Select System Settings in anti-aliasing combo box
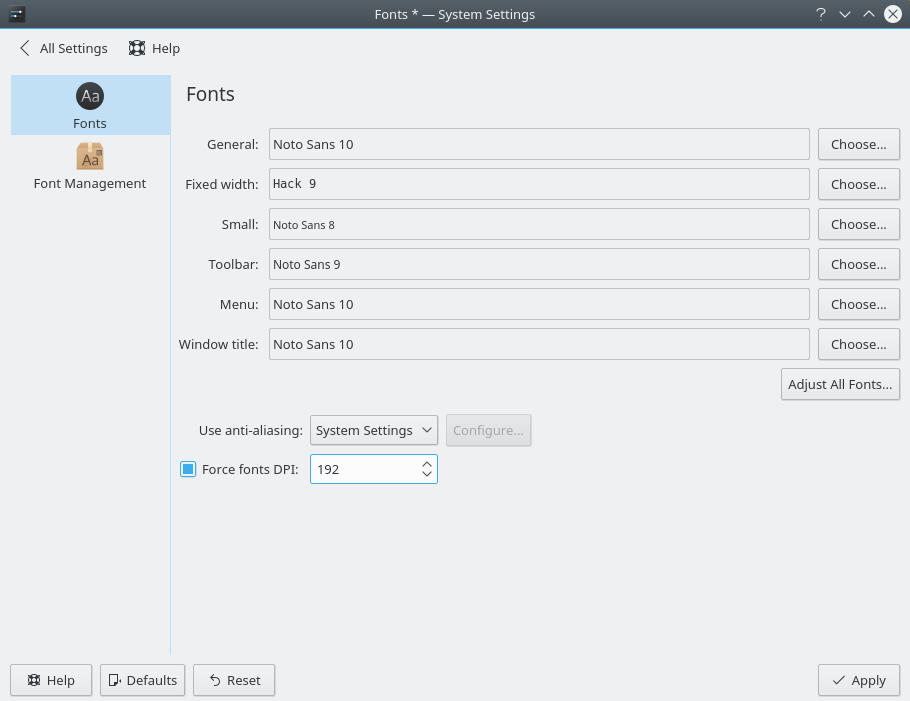 pos(373,430)
